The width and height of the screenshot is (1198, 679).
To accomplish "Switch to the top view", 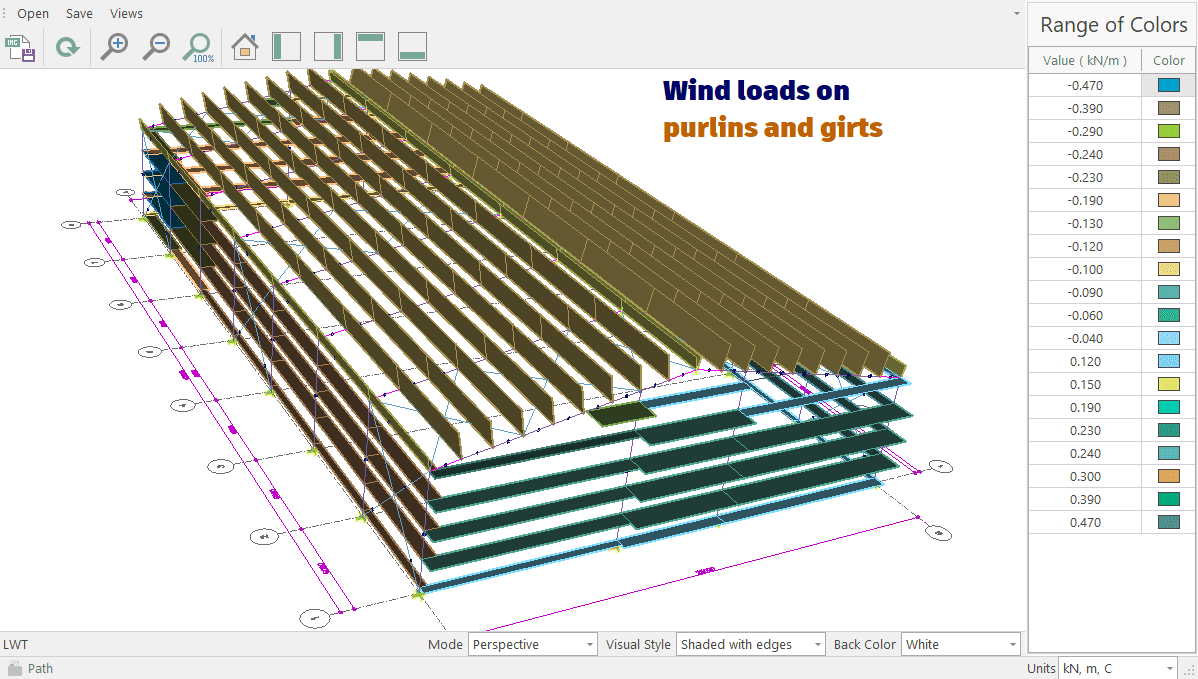I will point(371,47).
